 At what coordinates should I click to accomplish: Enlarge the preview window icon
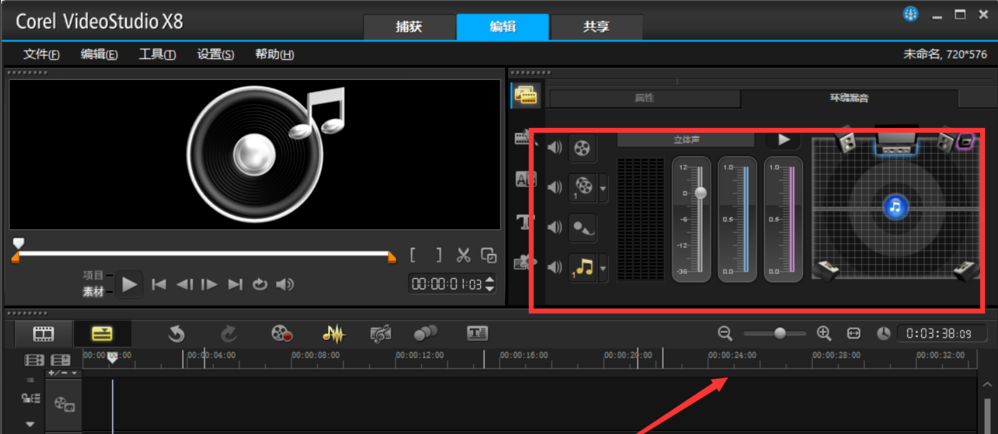pyautogui.click(x=489, y=255)
